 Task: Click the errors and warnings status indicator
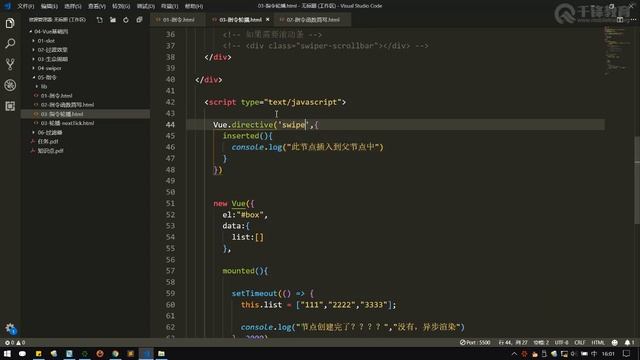point(15,342)
